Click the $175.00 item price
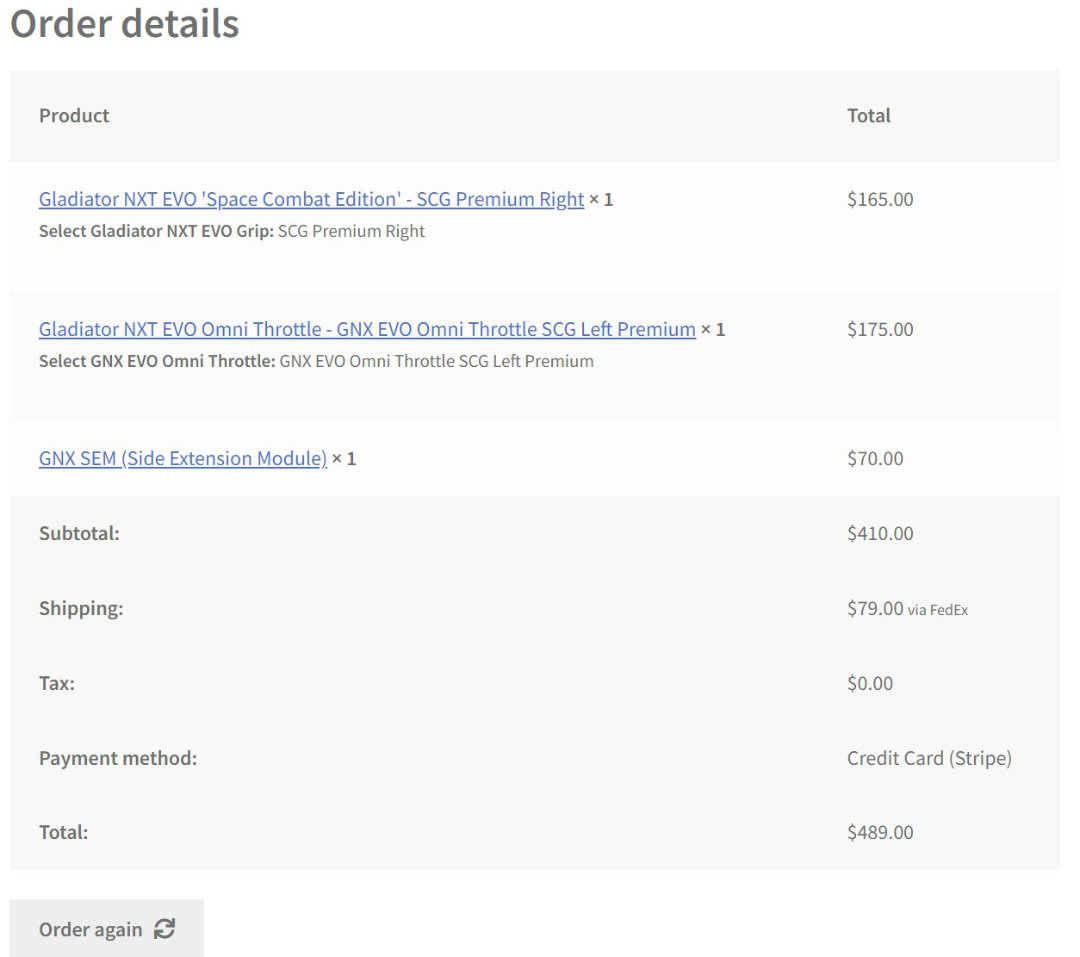This screenshot has width=1080, height=957. click(x=880, y=329)
